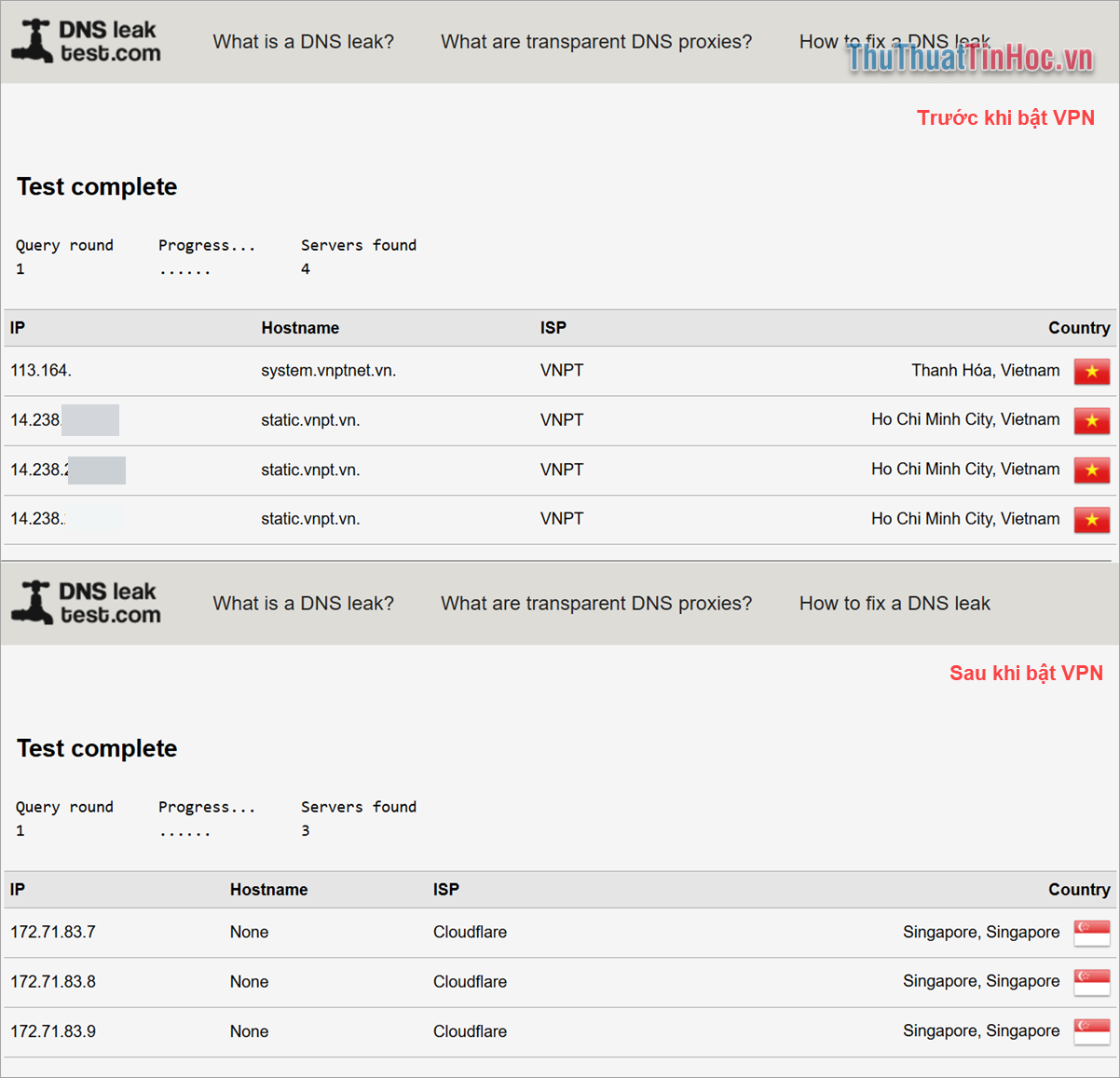Image resolution: width=1120 pixels, height=1078 pixels.
Task: Click 'Singapore, Singapore' in the 172.71.83.7 row
Action: pos(981,933)
